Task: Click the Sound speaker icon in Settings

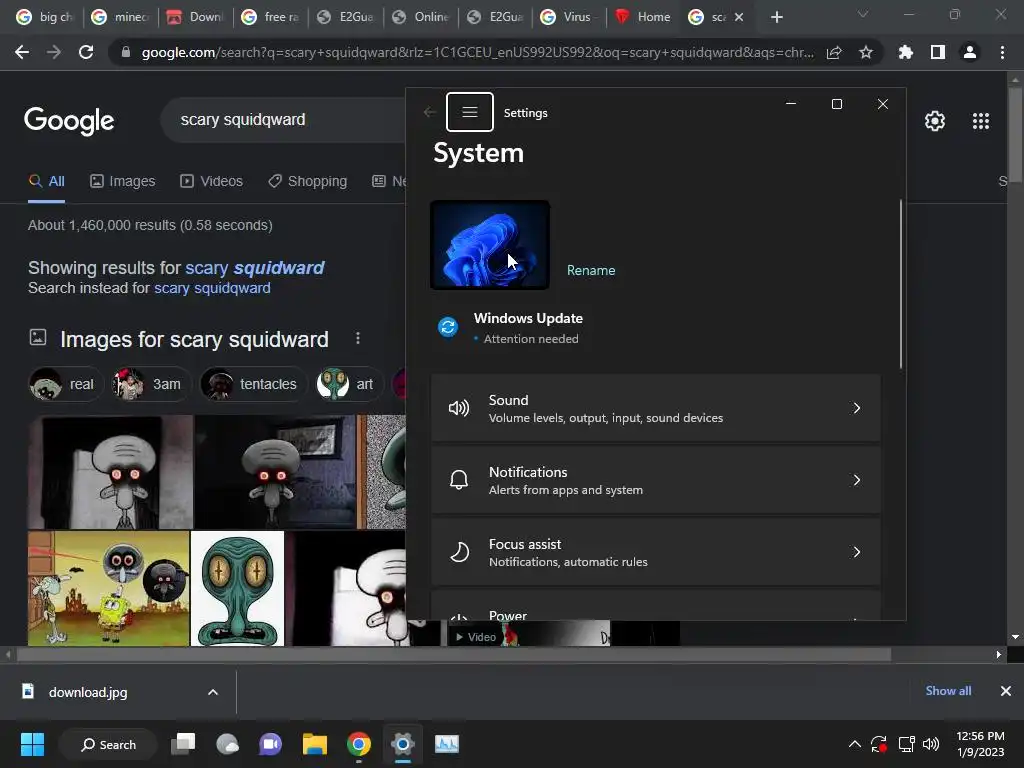Action: tap(459, 408)
